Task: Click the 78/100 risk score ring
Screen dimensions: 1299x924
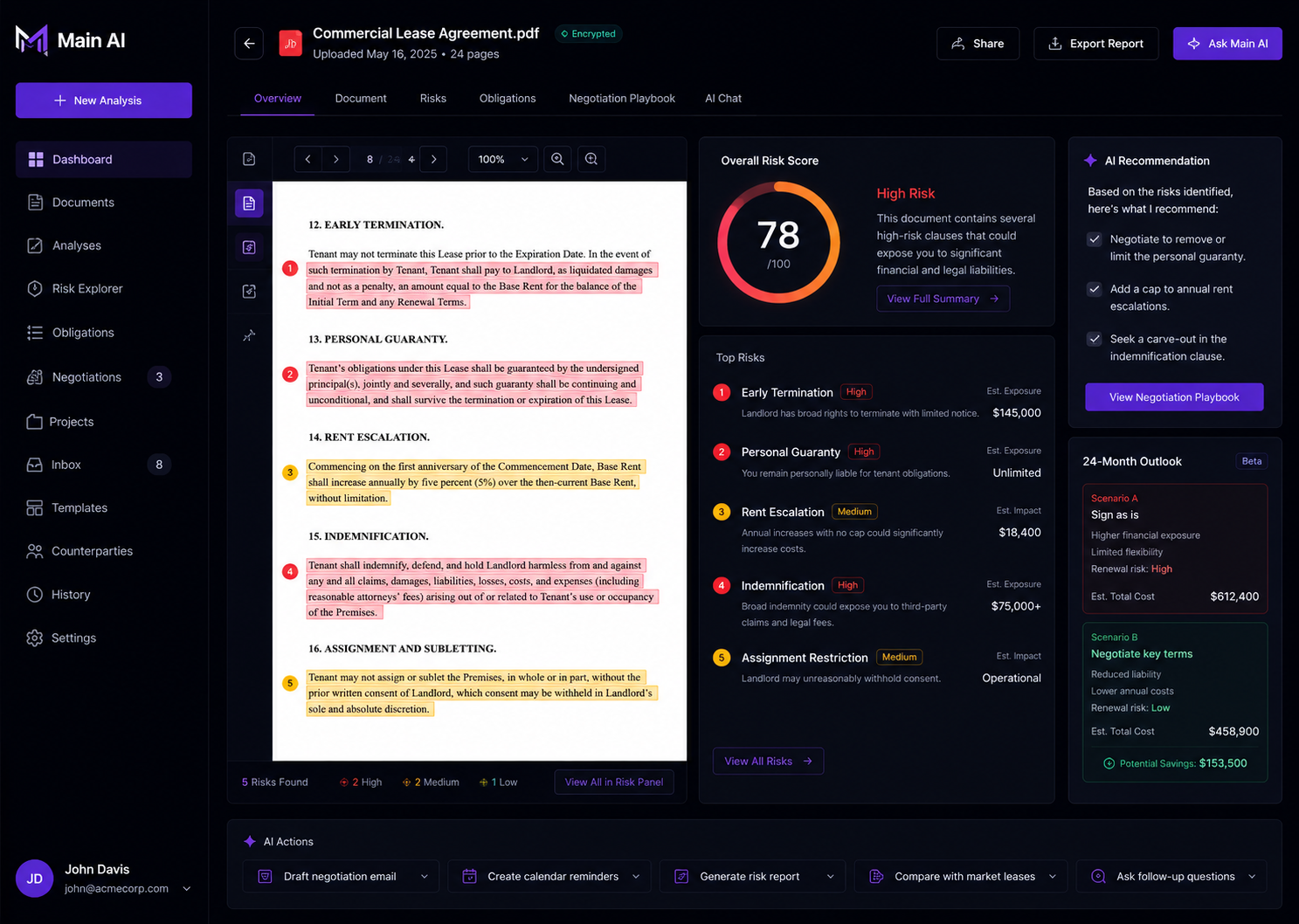Action: [x=778, y=243]
